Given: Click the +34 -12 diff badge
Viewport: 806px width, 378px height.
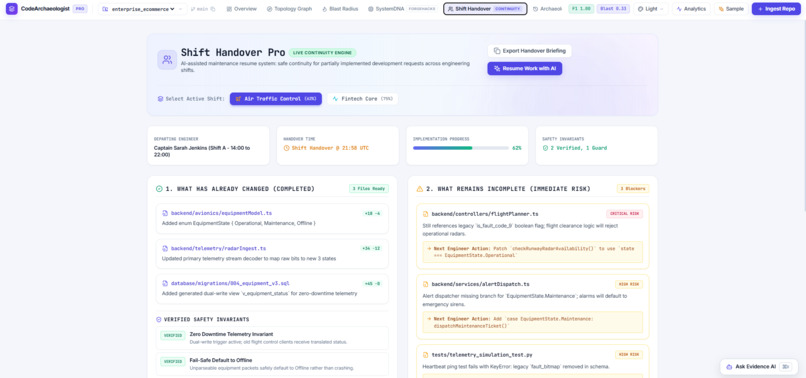Looking at the screenshot, I should click(372, 248).
